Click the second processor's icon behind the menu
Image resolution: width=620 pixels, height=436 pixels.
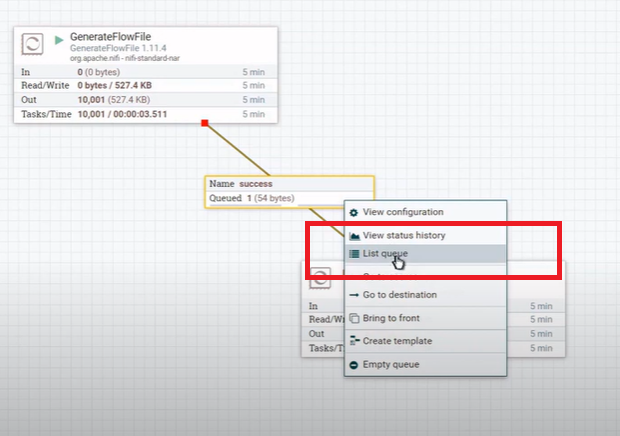pos(320,278)
